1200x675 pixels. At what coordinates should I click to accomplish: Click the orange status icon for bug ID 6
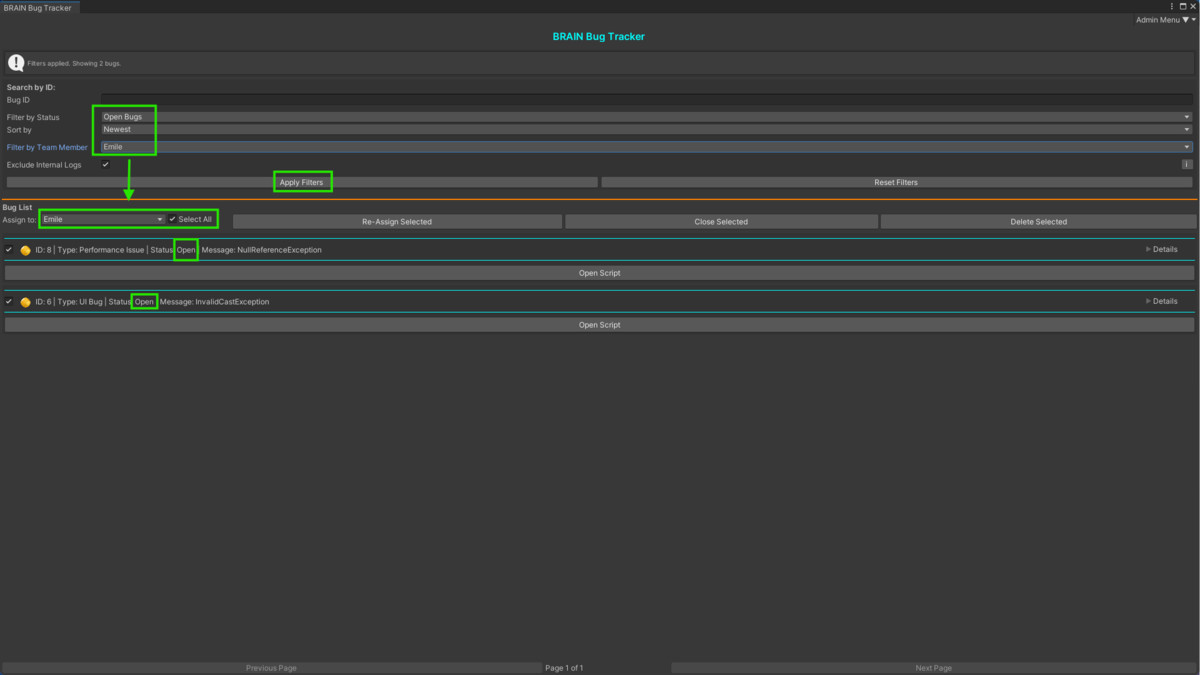tap(25, 302)
